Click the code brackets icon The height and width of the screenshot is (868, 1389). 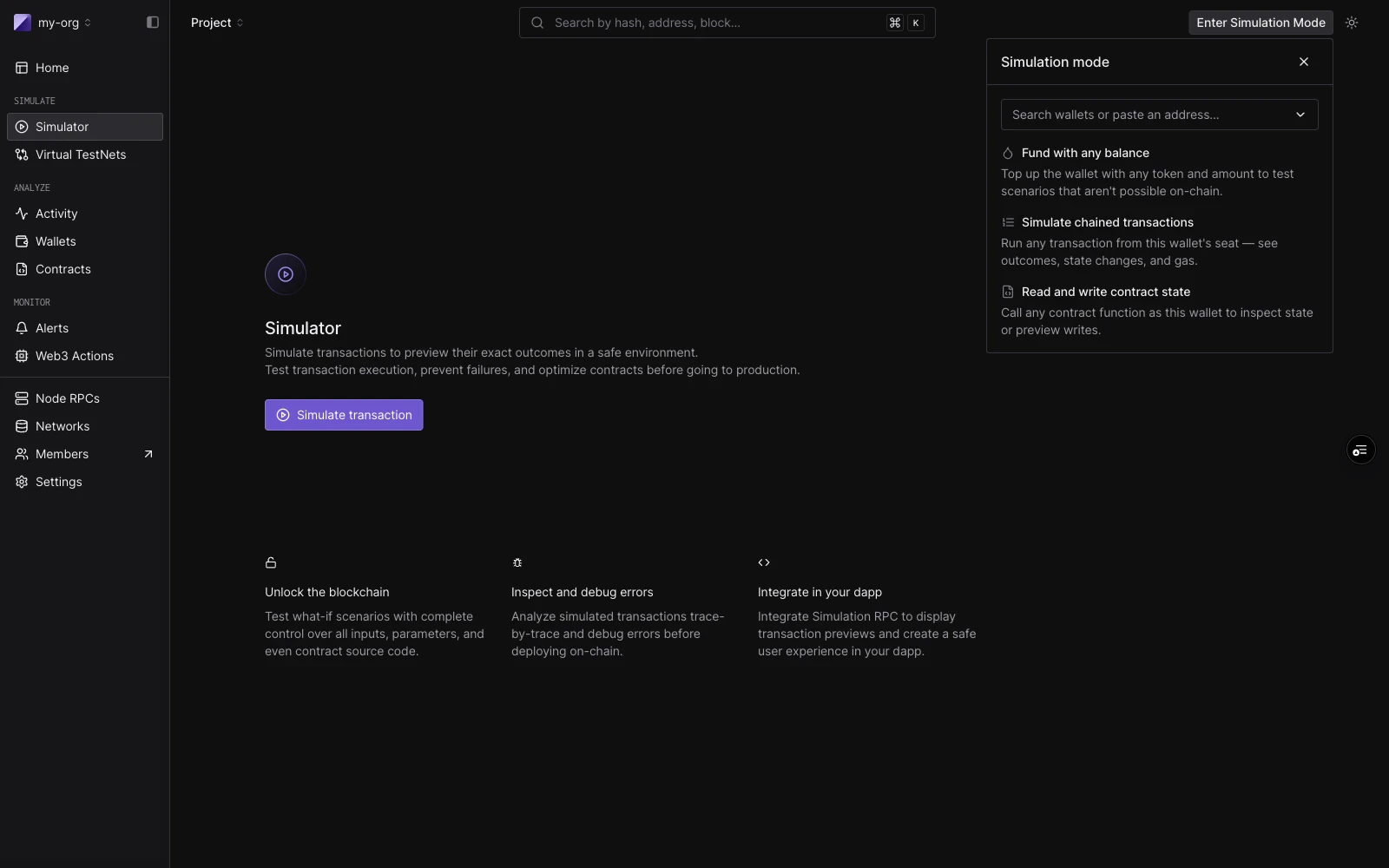pos(764,562)
